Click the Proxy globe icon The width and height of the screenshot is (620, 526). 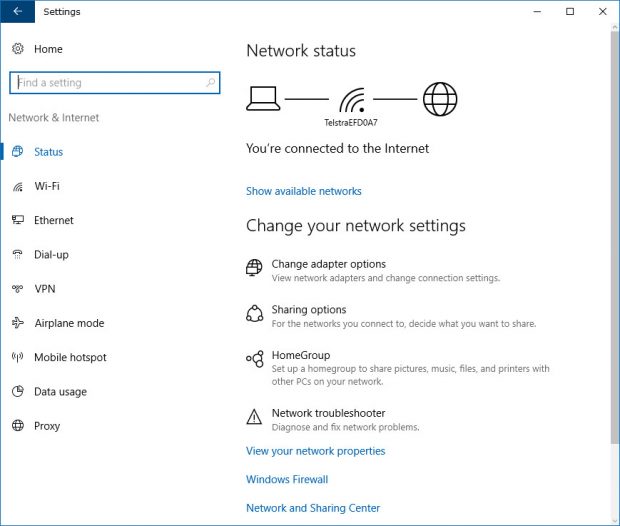point(18,426)
